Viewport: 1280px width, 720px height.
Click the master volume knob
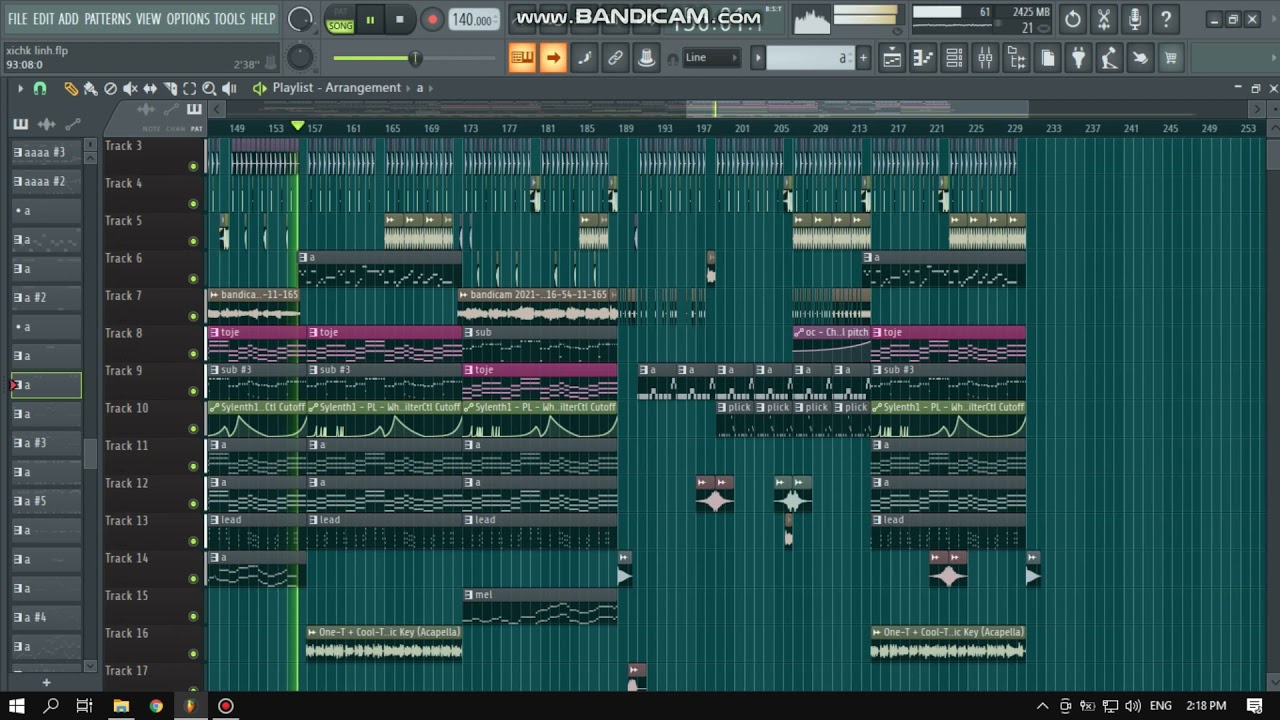300,19
